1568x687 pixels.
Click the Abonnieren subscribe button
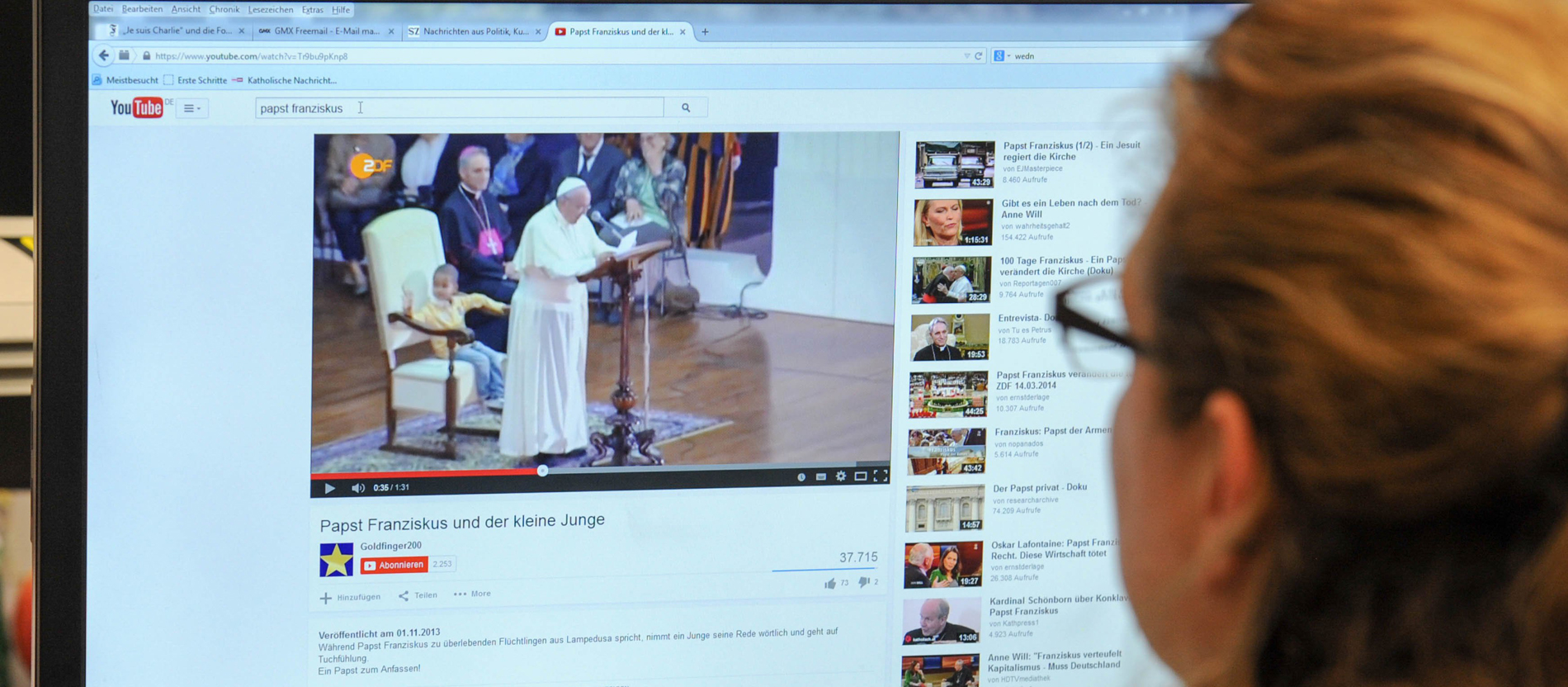click(x=394, y=565)
